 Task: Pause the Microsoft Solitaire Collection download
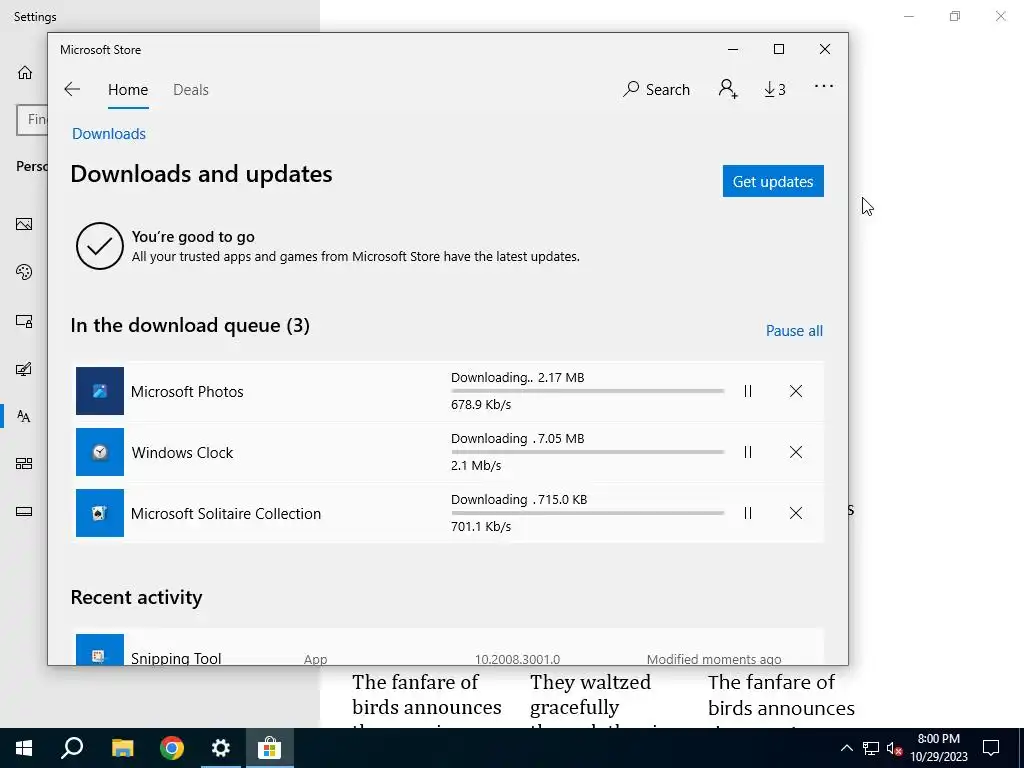(748, 513)
